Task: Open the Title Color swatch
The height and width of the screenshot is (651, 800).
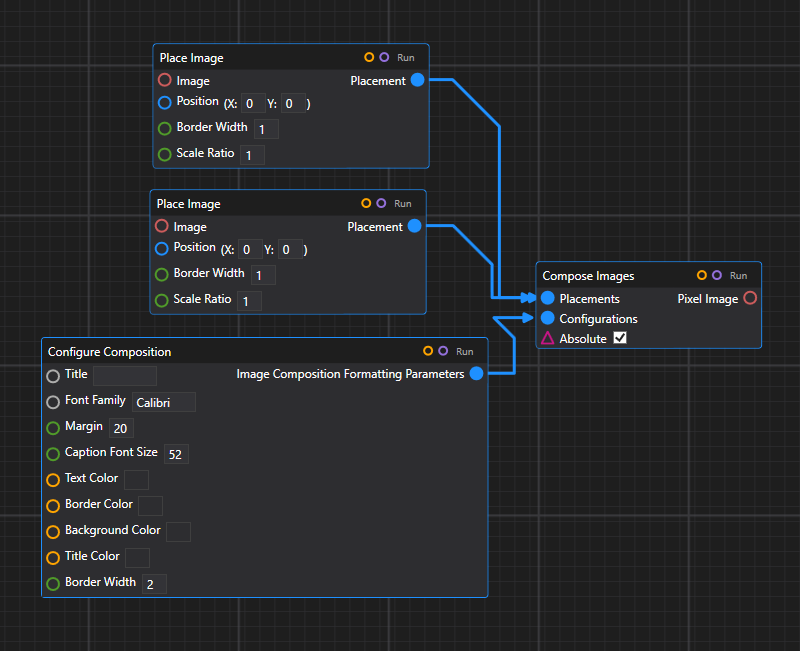Action: (x=137, y=558)
